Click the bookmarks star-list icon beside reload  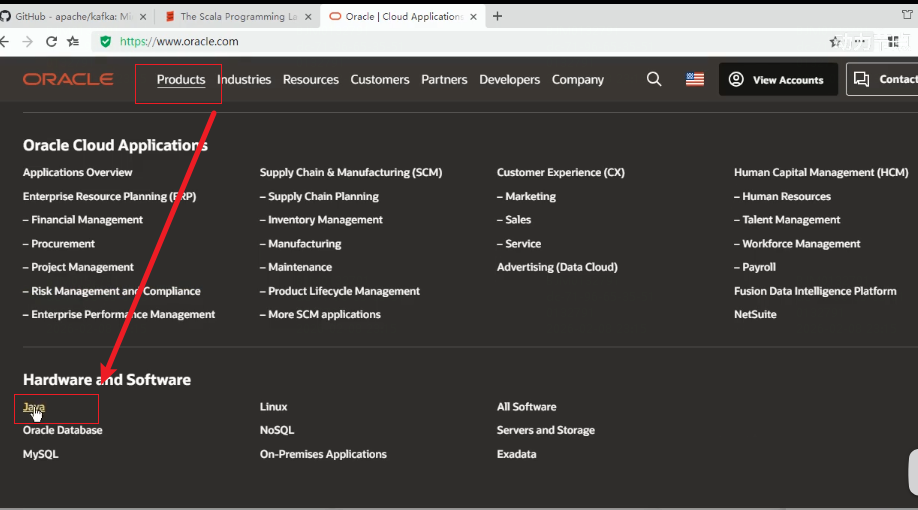[73, 42]
